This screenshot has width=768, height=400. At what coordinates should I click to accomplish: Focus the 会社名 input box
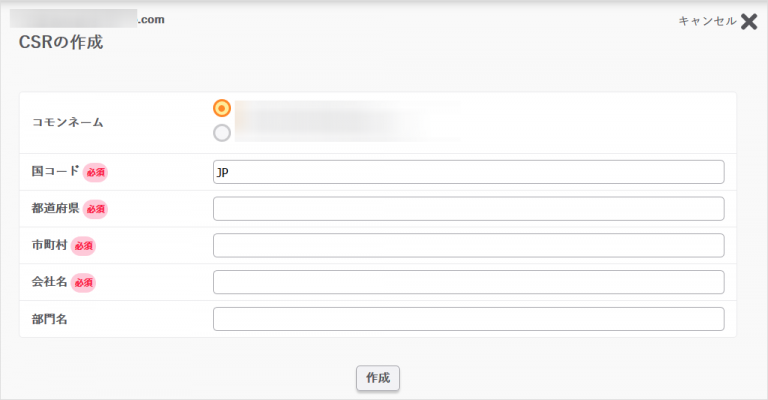coord(468,282)
